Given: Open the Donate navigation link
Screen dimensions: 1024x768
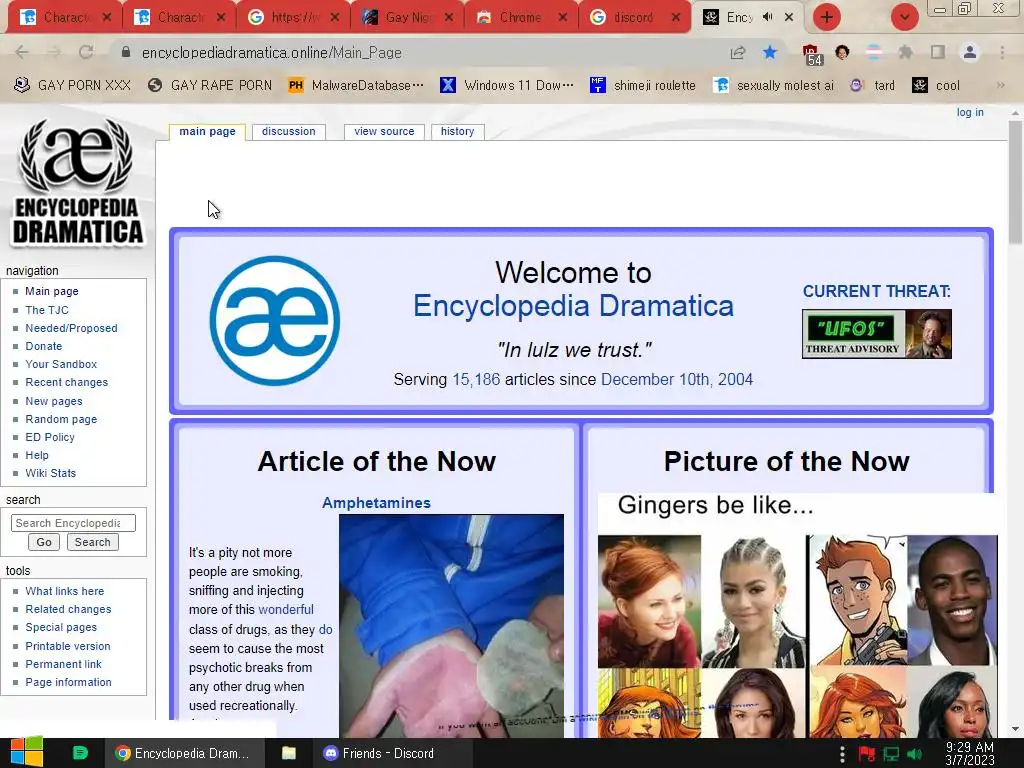Looking at the screenshot, I should click(44, 346).
